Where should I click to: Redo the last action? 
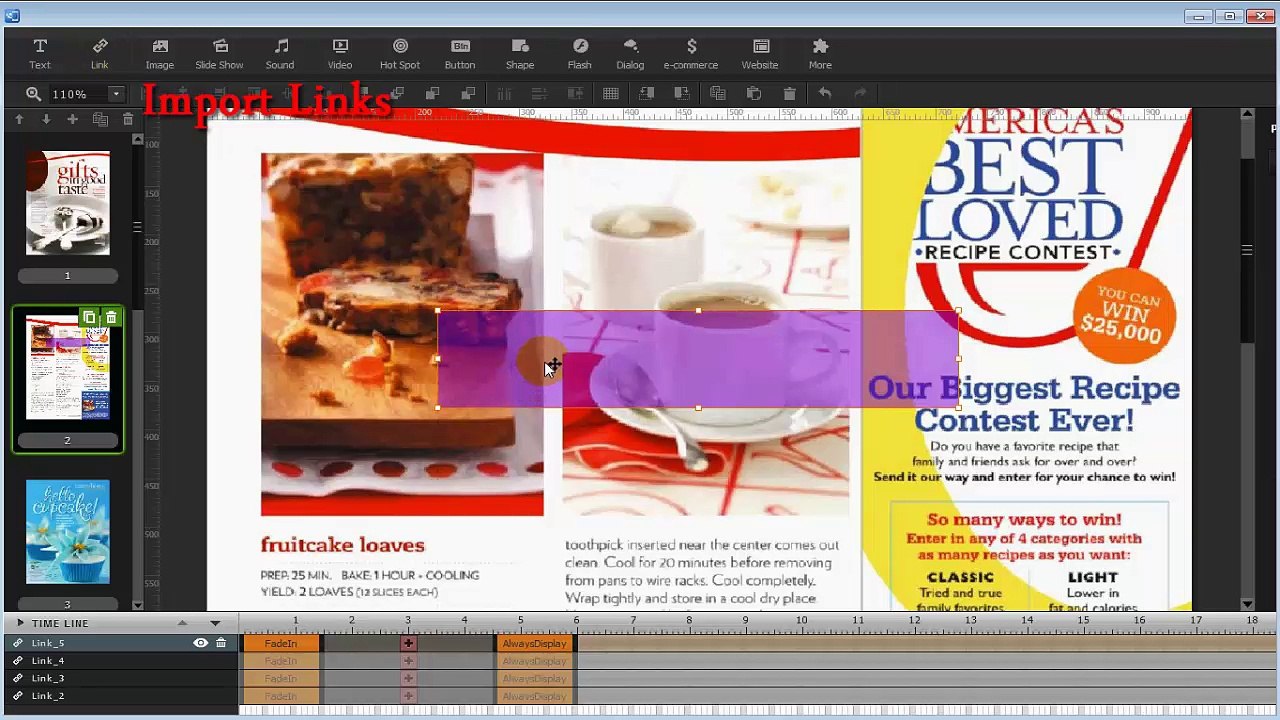860,94
